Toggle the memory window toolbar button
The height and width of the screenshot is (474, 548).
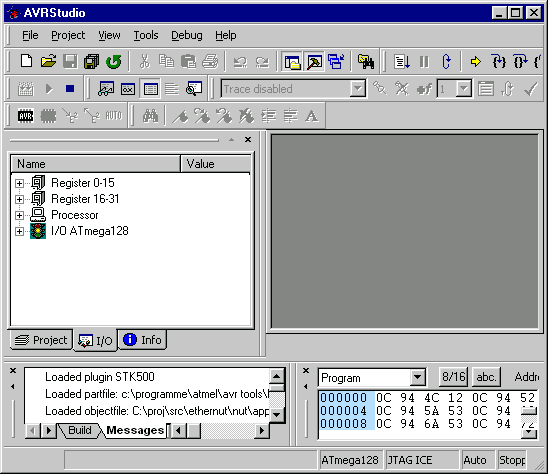pos(150,89)
